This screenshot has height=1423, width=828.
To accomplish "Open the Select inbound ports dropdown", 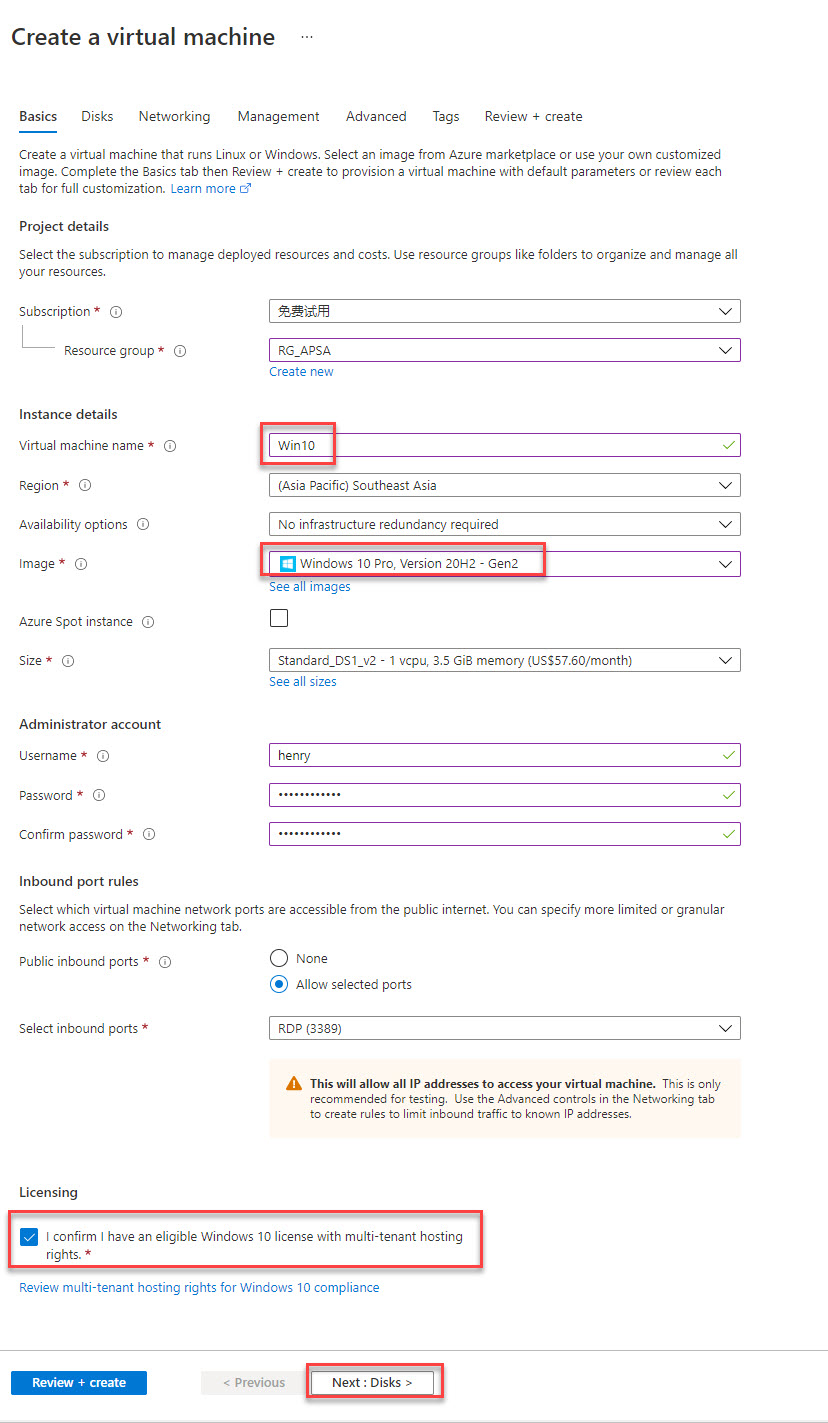I will (504, 1028).
